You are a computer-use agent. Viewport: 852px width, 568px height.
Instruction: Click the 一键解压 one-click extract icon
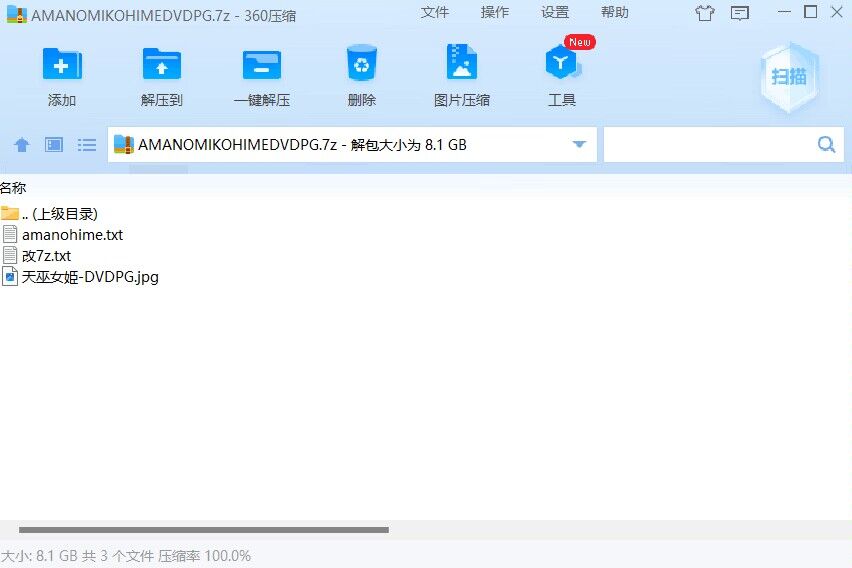pyautogui.click(x=261, y=64)
